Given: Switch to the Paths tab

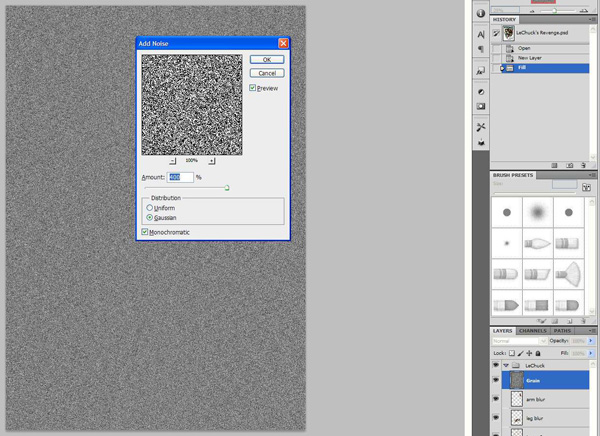Looking at the screenshot, I should point(562,331).
